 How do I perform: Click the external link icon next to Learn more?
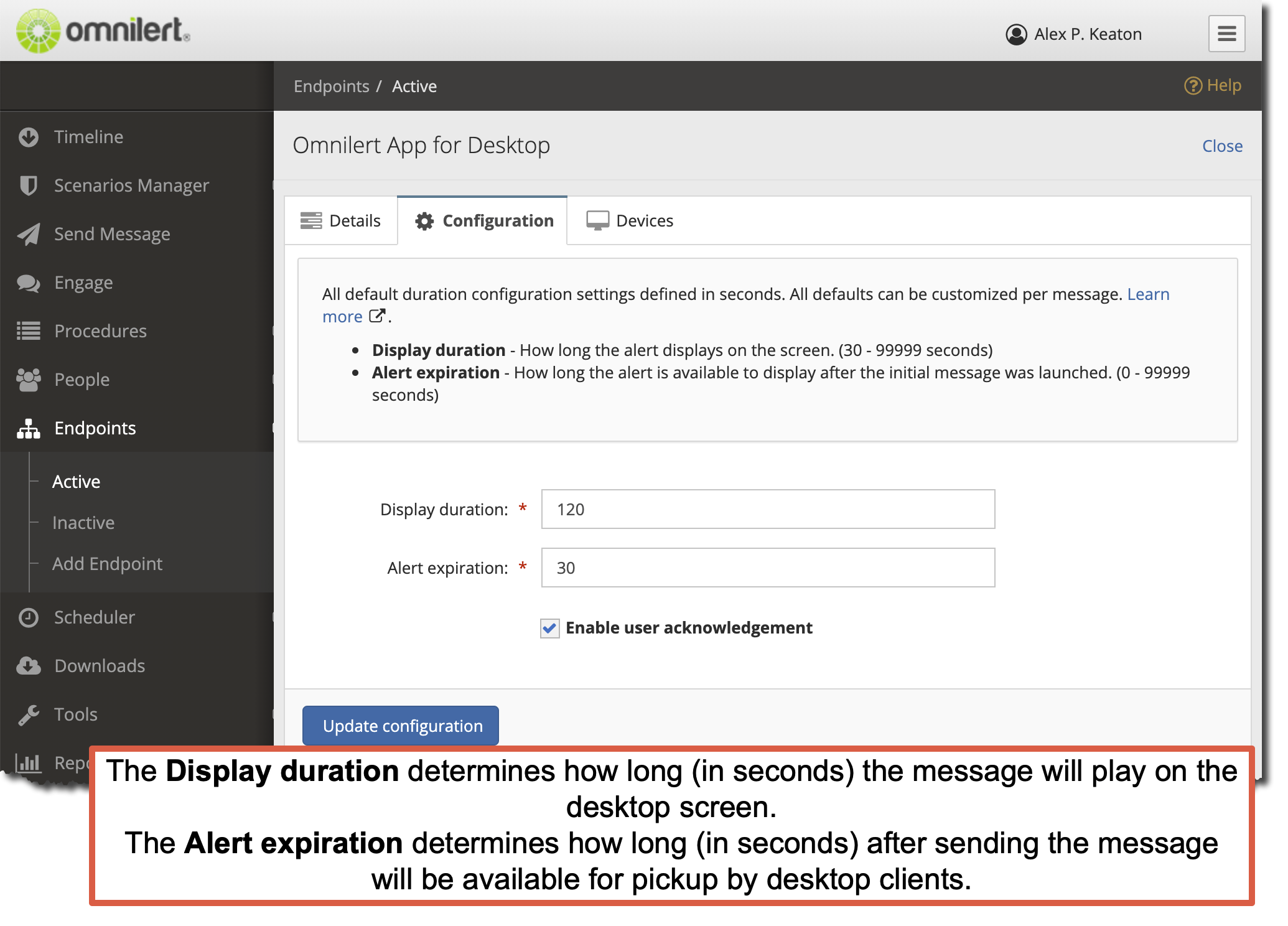[377, 316]
